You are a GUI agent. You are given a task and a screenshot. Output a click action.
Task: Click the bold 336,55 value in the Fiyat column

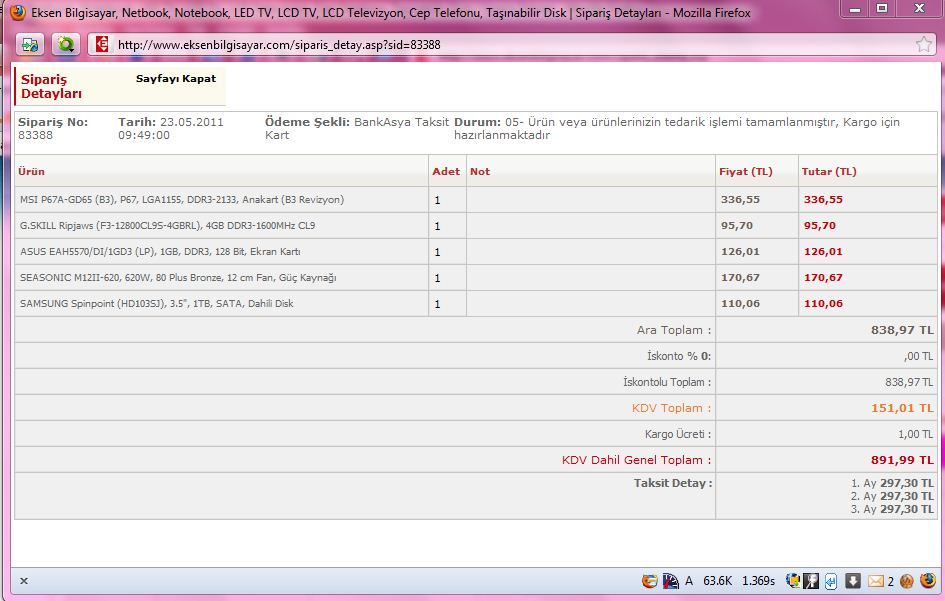click(740, 200)
